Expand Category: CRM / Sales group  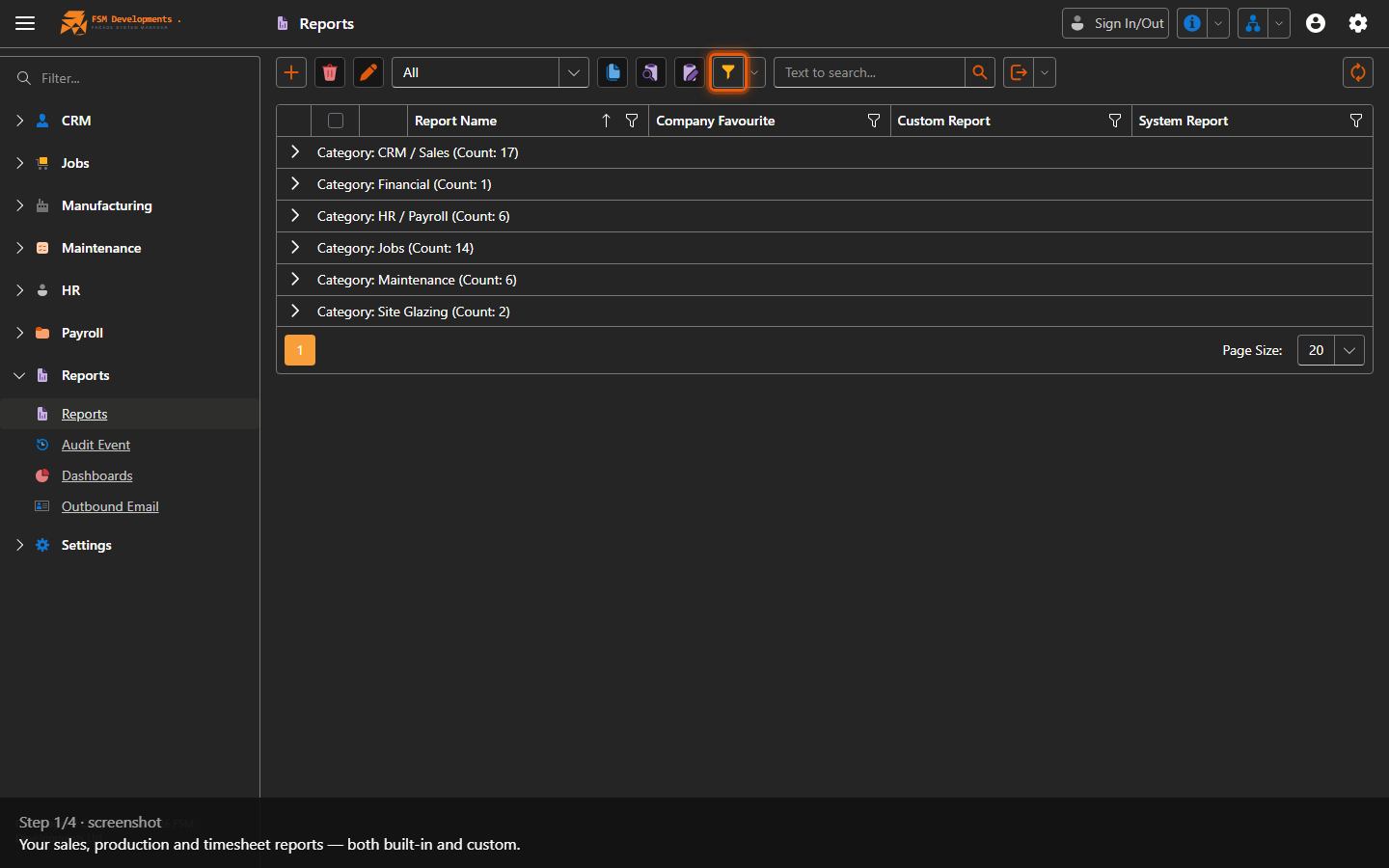295,152
